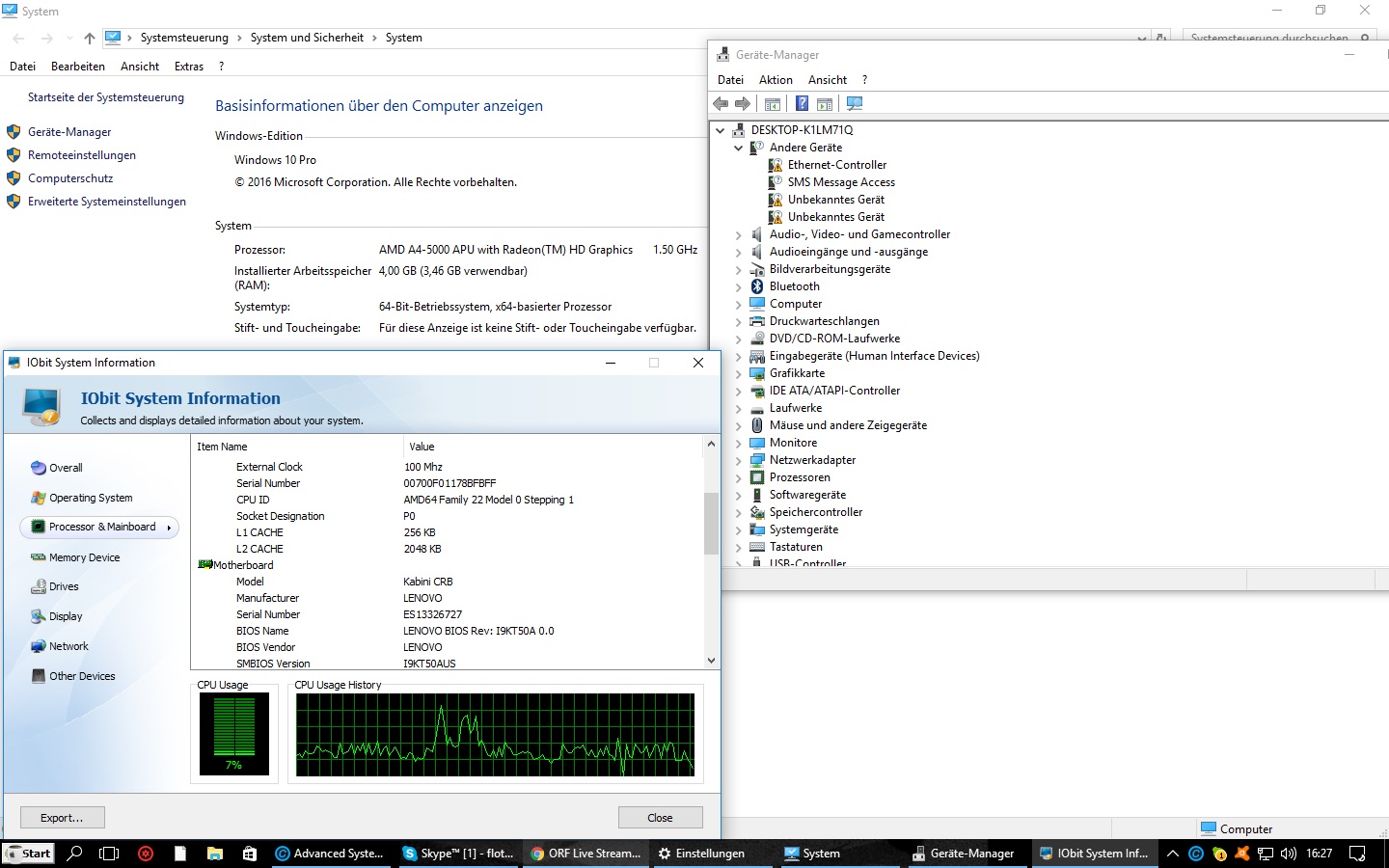The height and width of the screenshot is (868, 1389).
Task: Open the notification center icon
Action: point(1357,854)
